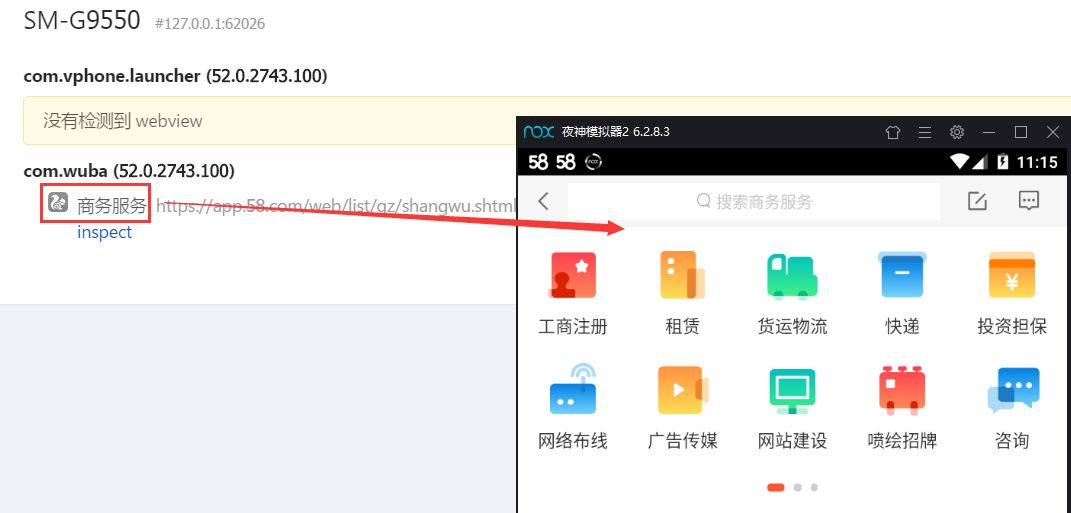1071x513 pixels.
Task: Tap the wifi signal status icon
Action: click(960, 162)
